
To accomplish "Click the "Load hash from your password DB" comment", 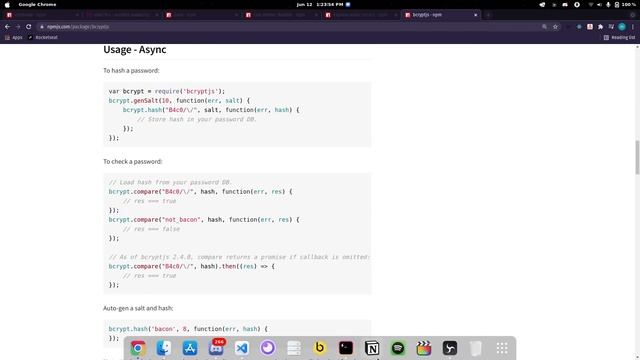I will (x=170, y=182).
